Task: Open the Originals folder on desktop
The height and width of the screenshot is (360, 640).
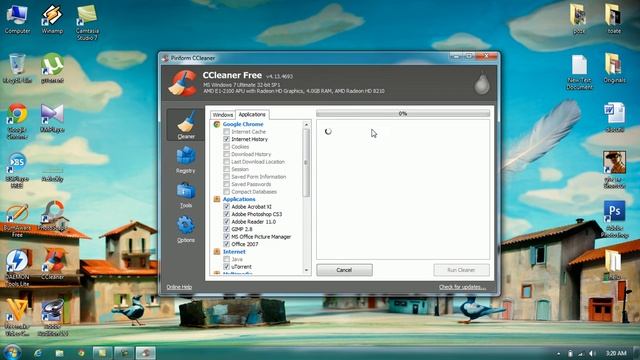Action: point(614,69)
